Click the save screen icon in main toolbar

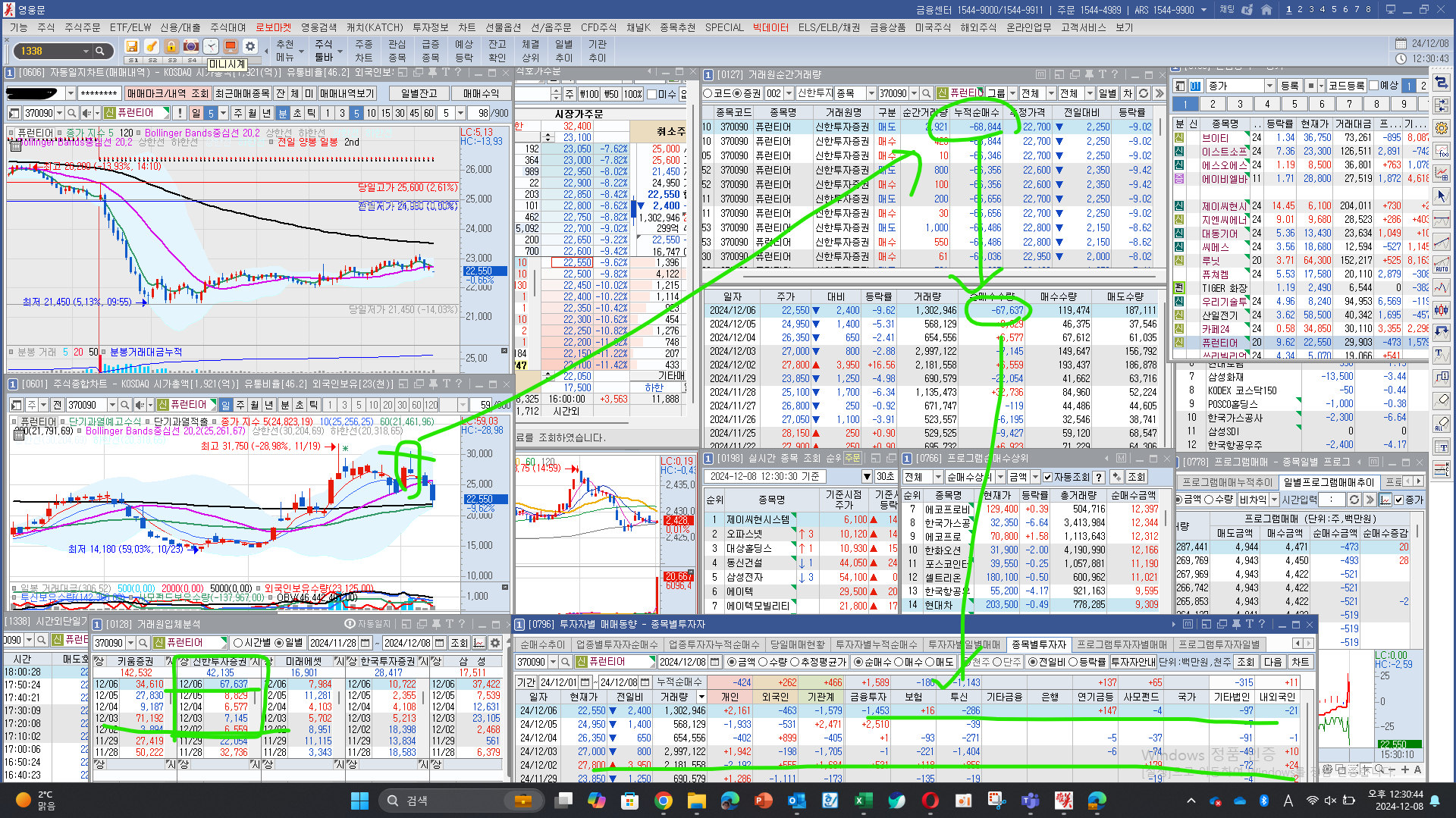[132, 47]
